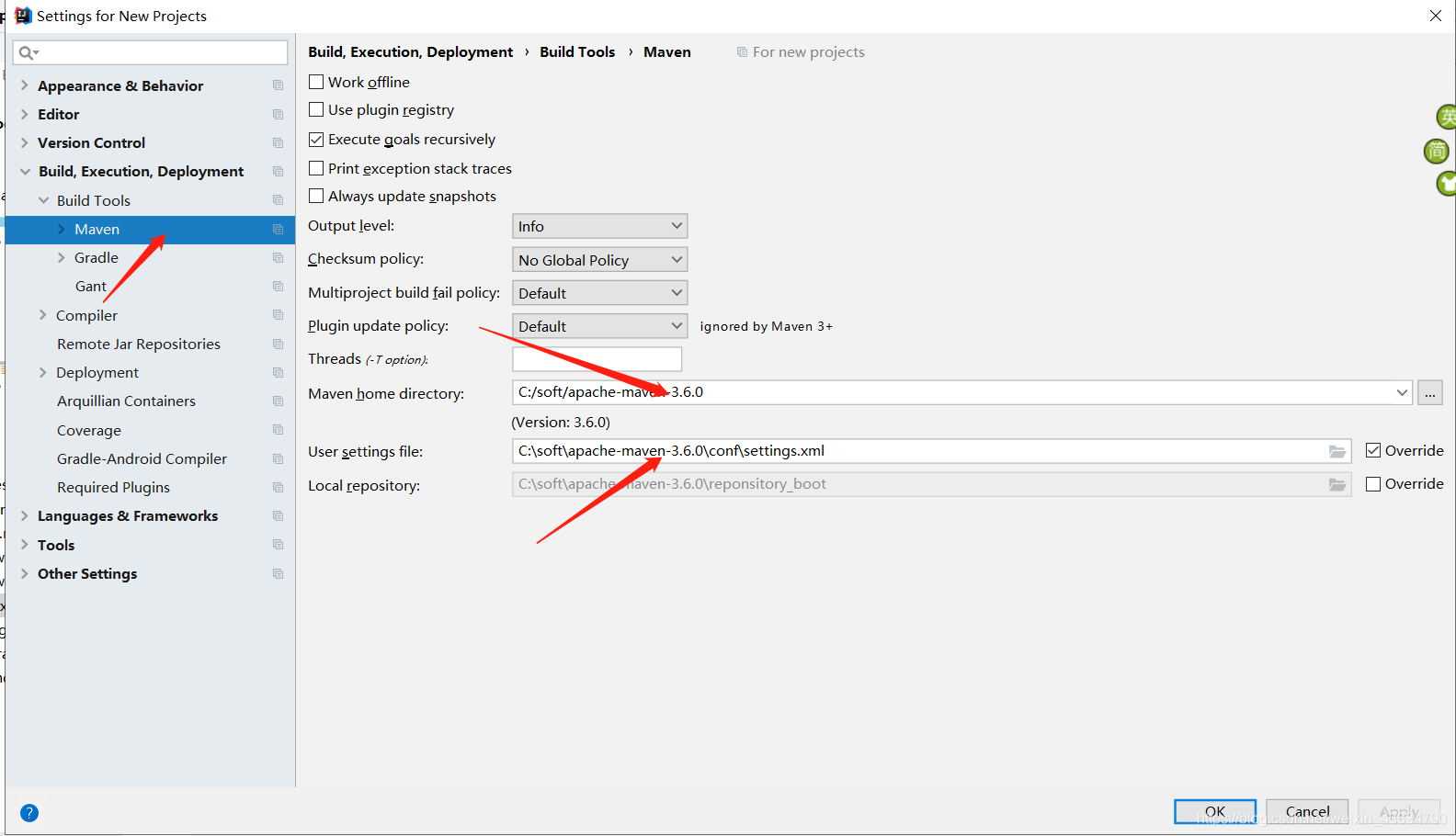Click the settings search field

click(x=151, y=52)
